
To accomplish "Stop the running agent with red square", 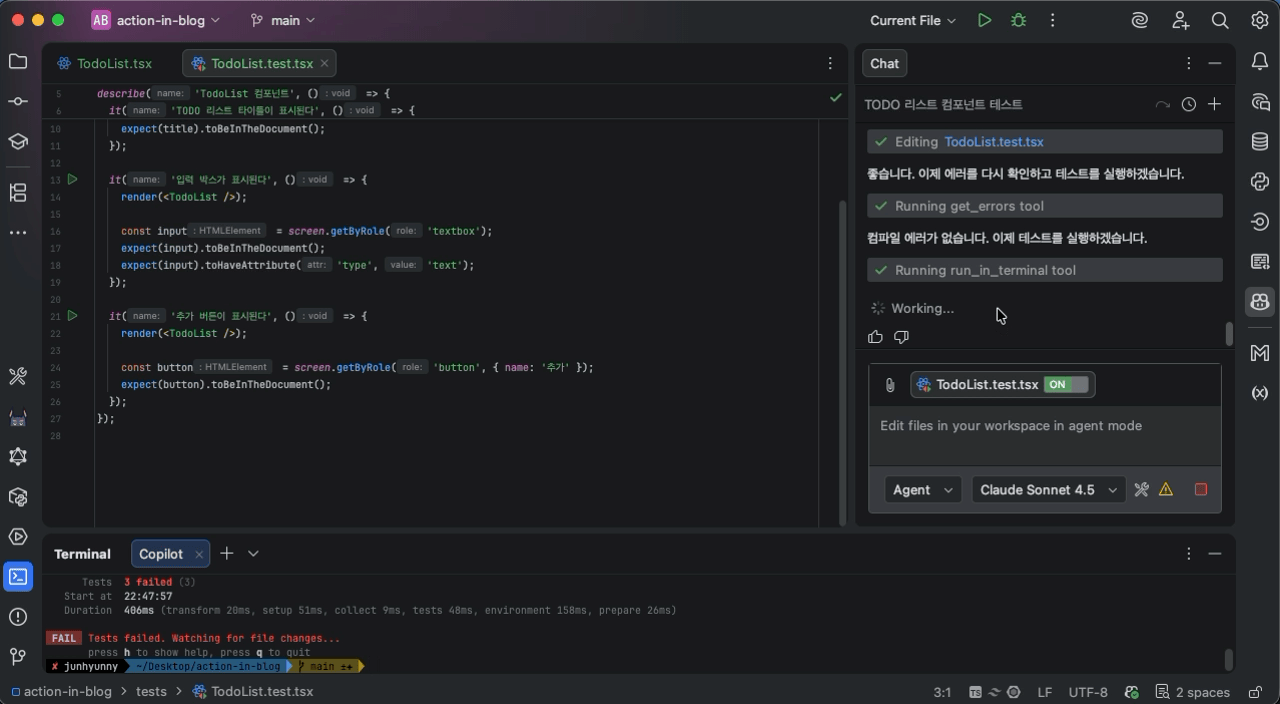I will [x=1201, y=489].
